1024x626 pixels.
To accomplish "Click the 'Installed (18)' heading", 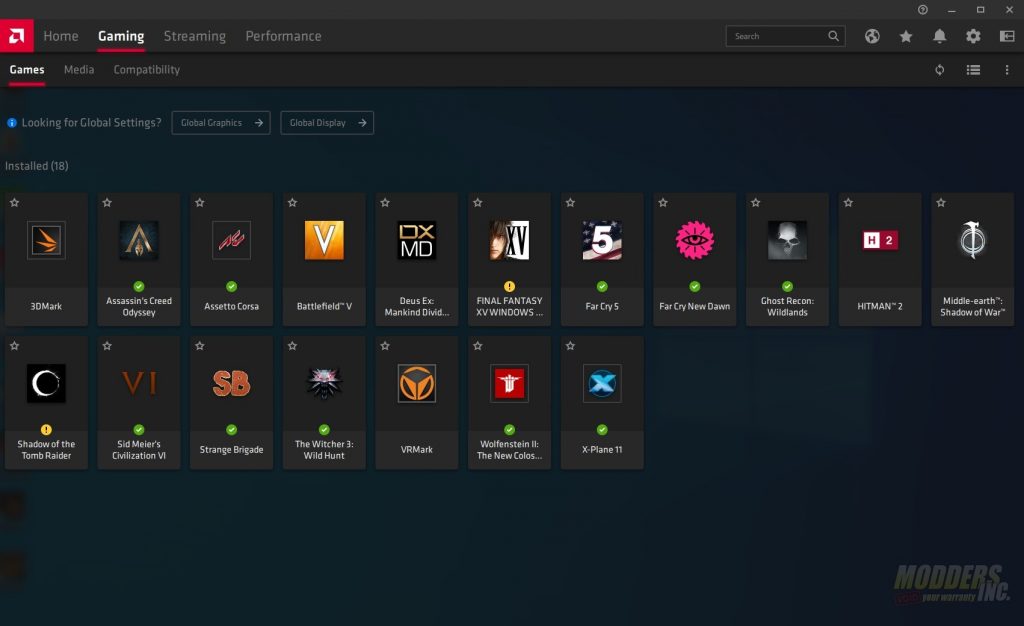I will (37, 166).
